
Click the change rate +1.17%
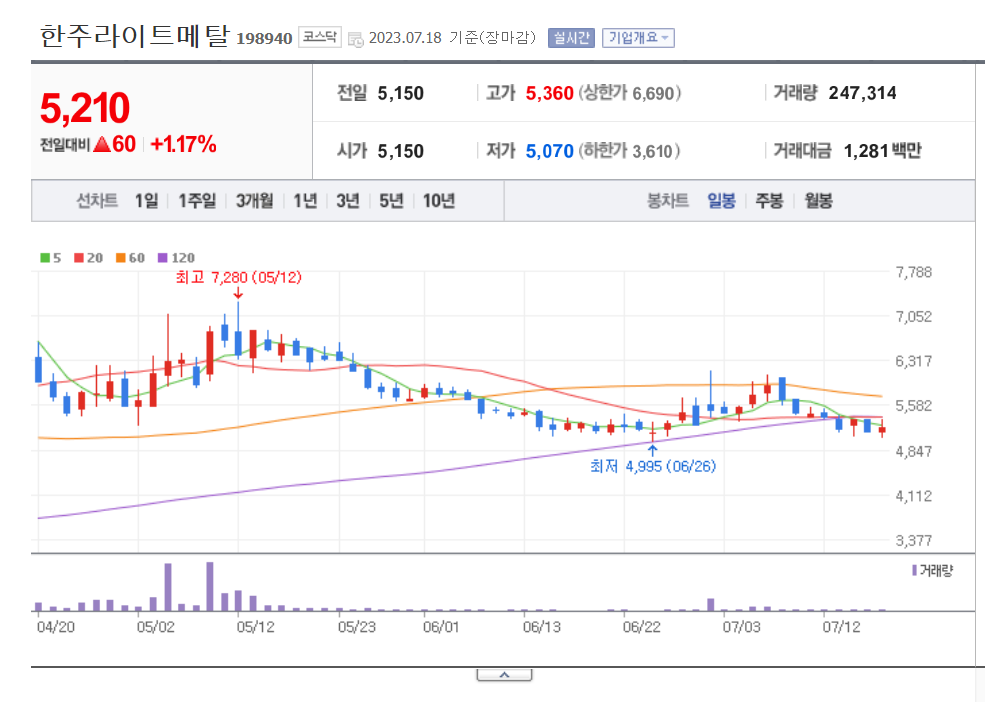point(183,145)
